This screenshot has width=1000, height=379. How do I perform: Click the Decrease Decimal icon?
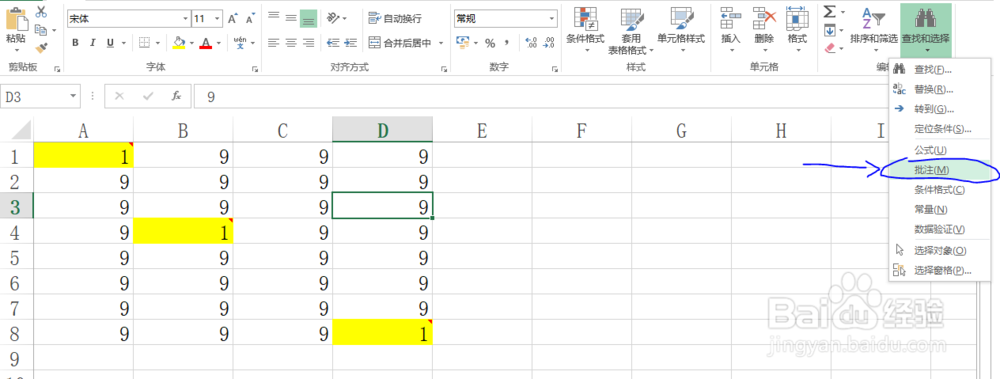point(548,43)
